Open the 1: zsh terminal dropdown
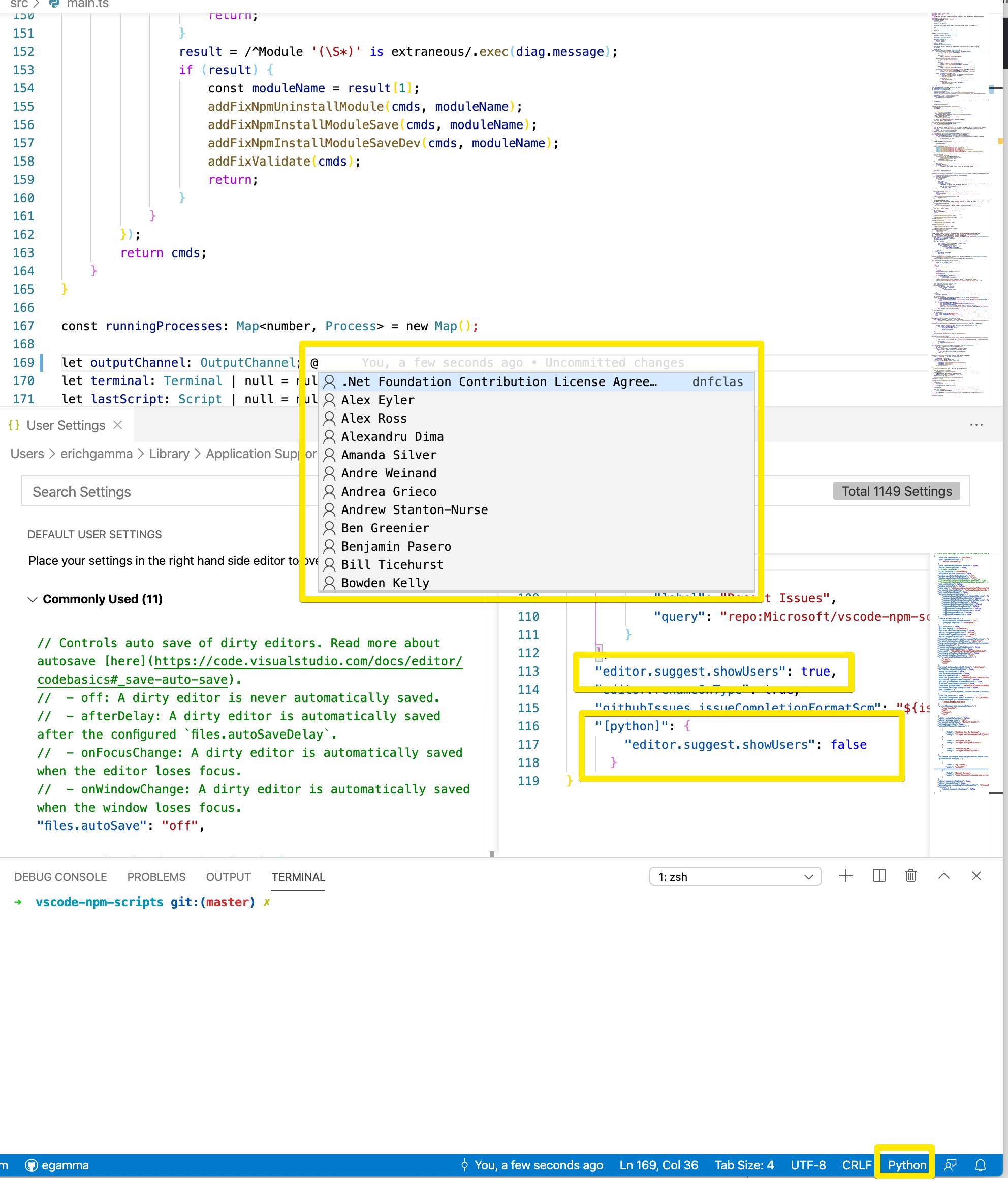Screen dimensions: 1008x1181 point(735,876)
